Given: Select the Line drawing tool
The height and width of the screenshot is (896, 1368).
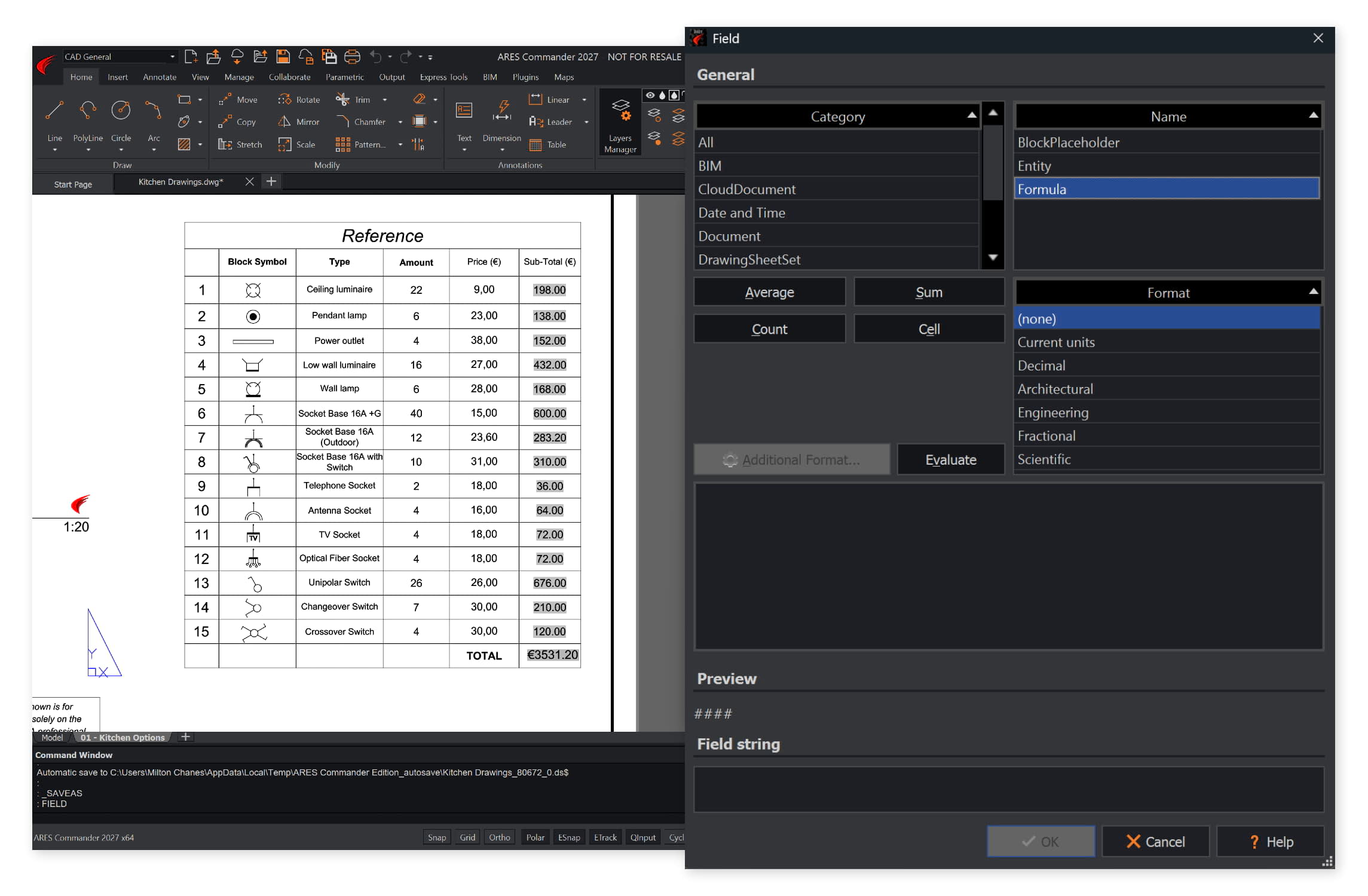Looking at the screenshot, I should pyautogui.click(x=54, y=111).
